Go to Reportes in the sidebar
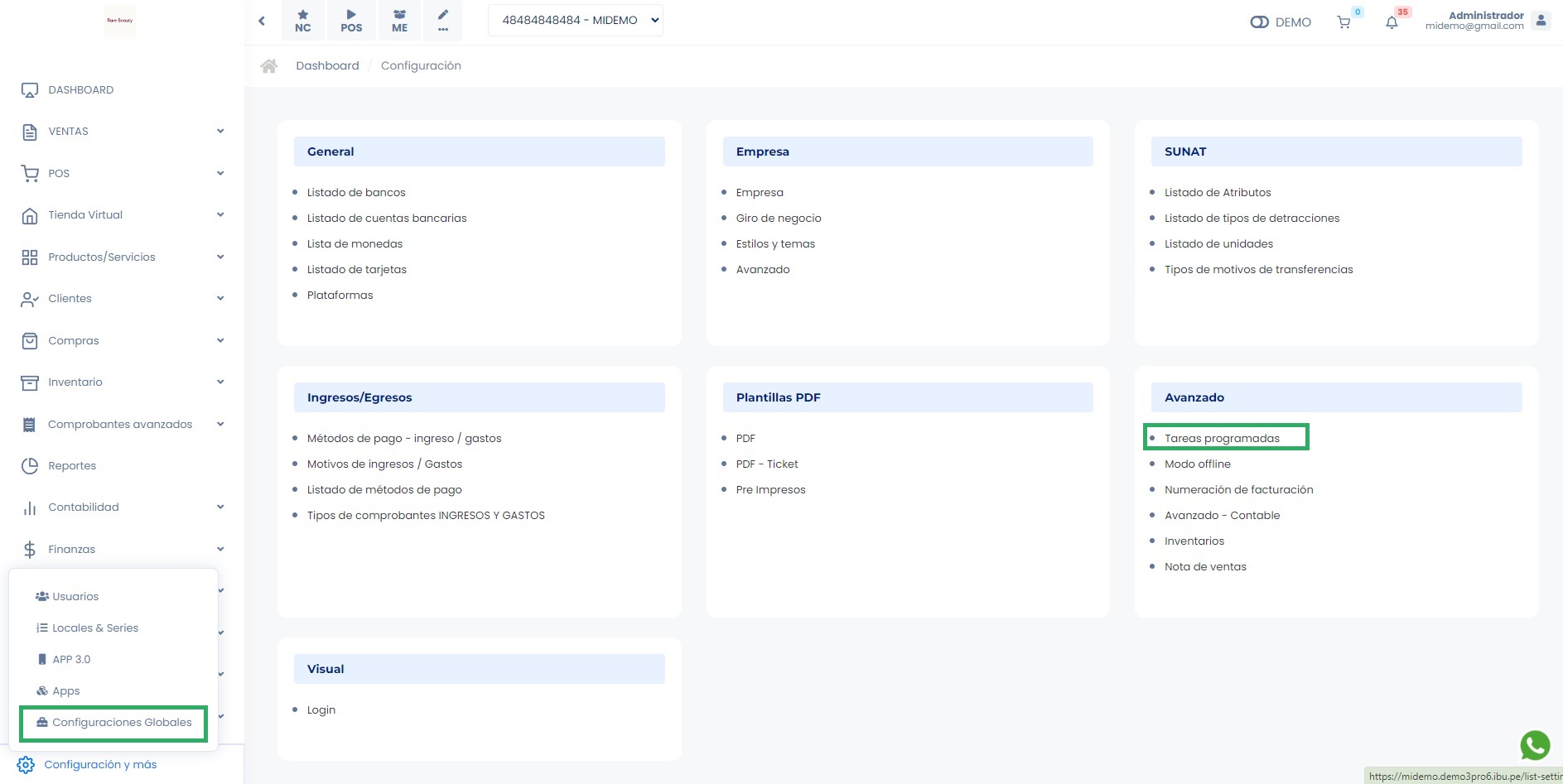 point(72,466)
